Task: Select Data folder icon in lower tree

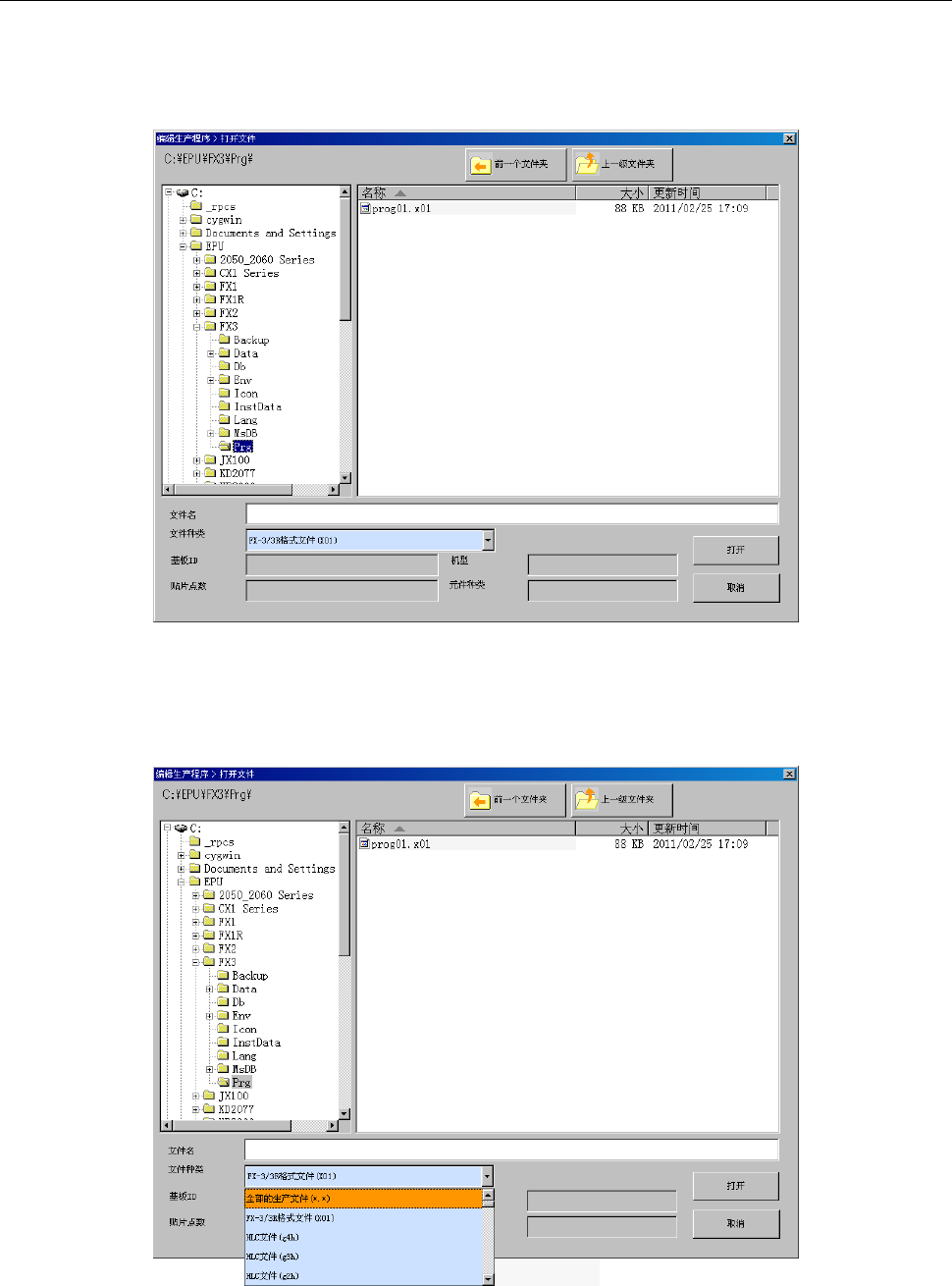Action: pos(224,990)
